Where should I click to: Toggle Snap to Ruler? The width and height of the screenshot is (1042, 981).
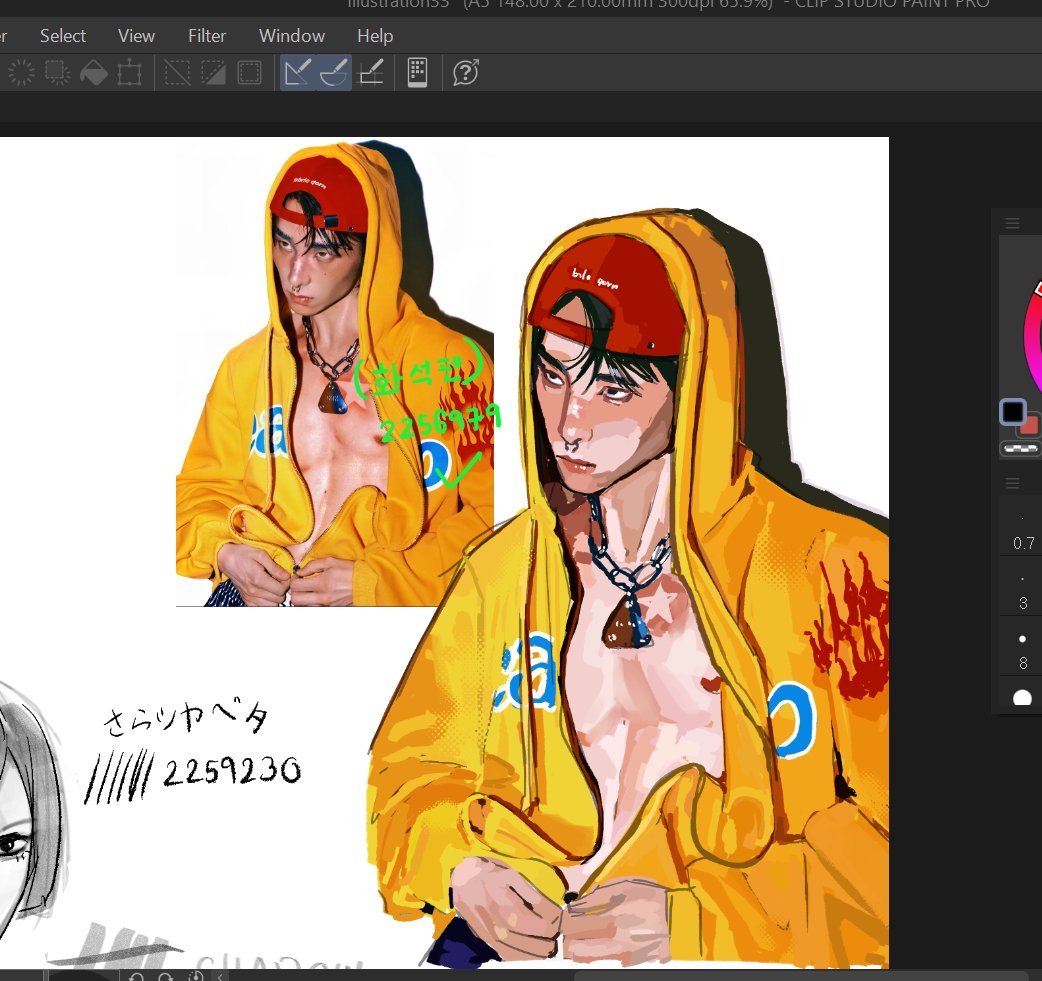click(x=297, y=72)
